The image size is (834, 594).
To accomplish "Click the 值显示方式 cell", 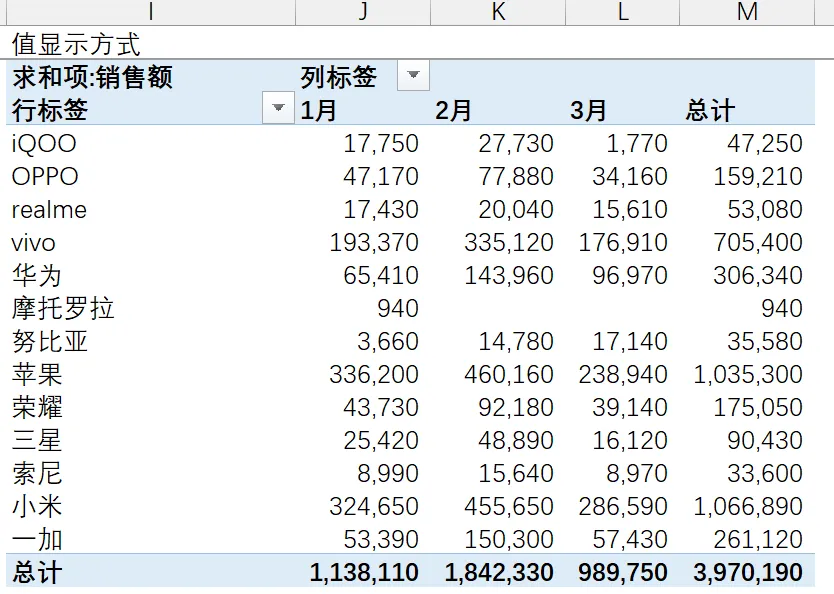I will point(76,44).
